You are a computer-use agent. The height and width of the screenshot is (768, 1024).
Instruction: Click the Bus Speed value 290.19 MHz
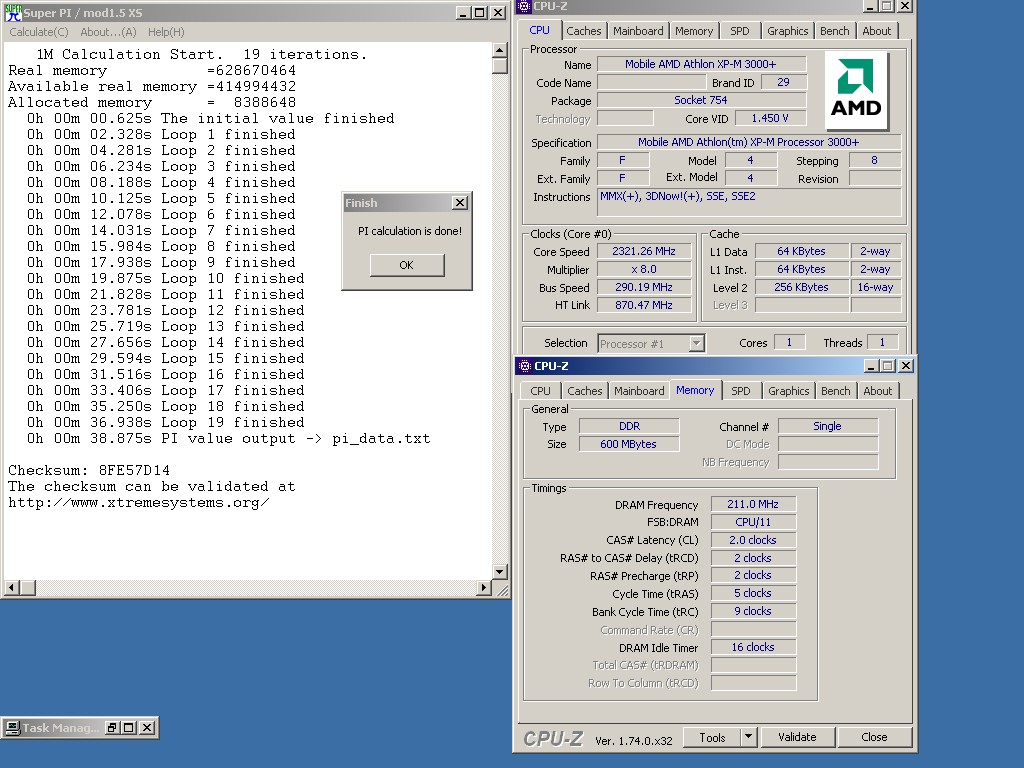(644, 287)
